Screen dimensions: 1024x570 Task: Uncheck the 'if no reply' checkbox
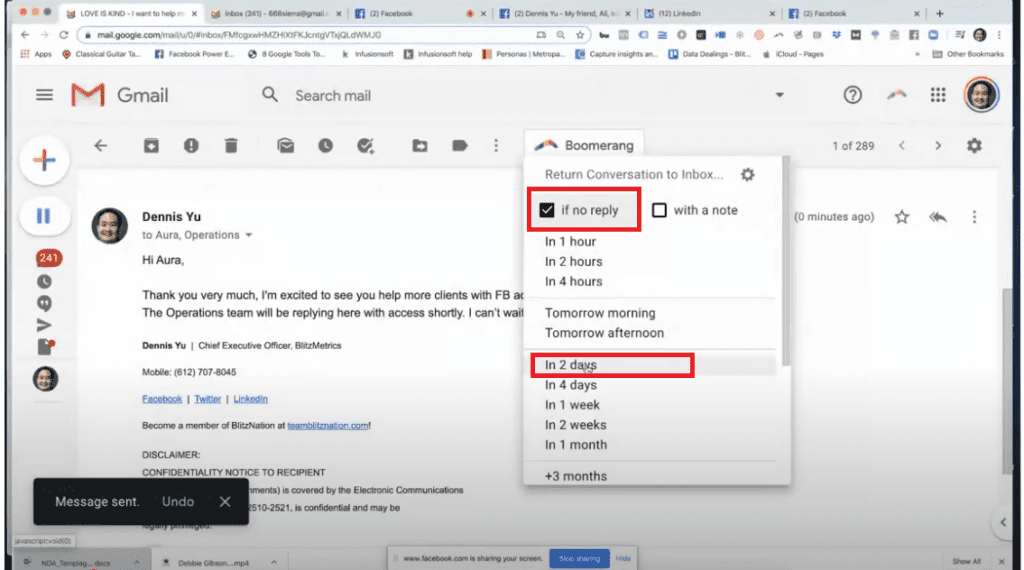coord(547,210)
